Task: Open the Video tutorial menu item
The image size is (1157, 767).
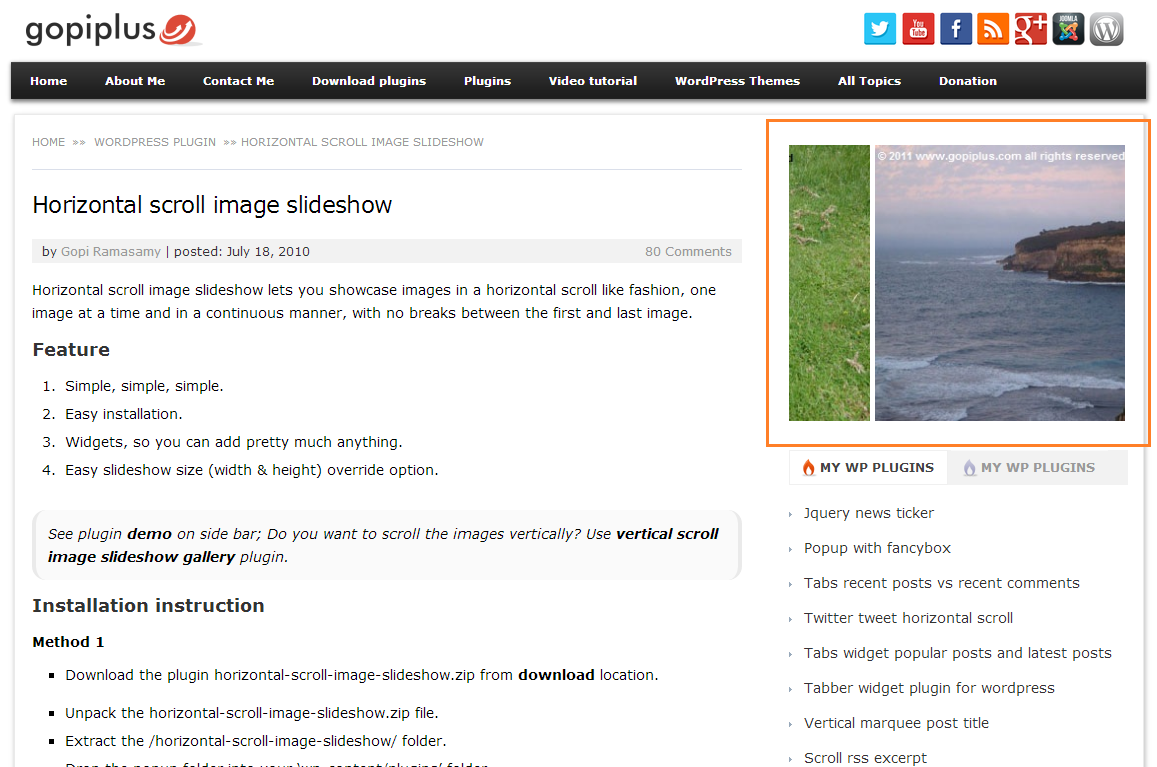Action: click(x=593, y=81)
